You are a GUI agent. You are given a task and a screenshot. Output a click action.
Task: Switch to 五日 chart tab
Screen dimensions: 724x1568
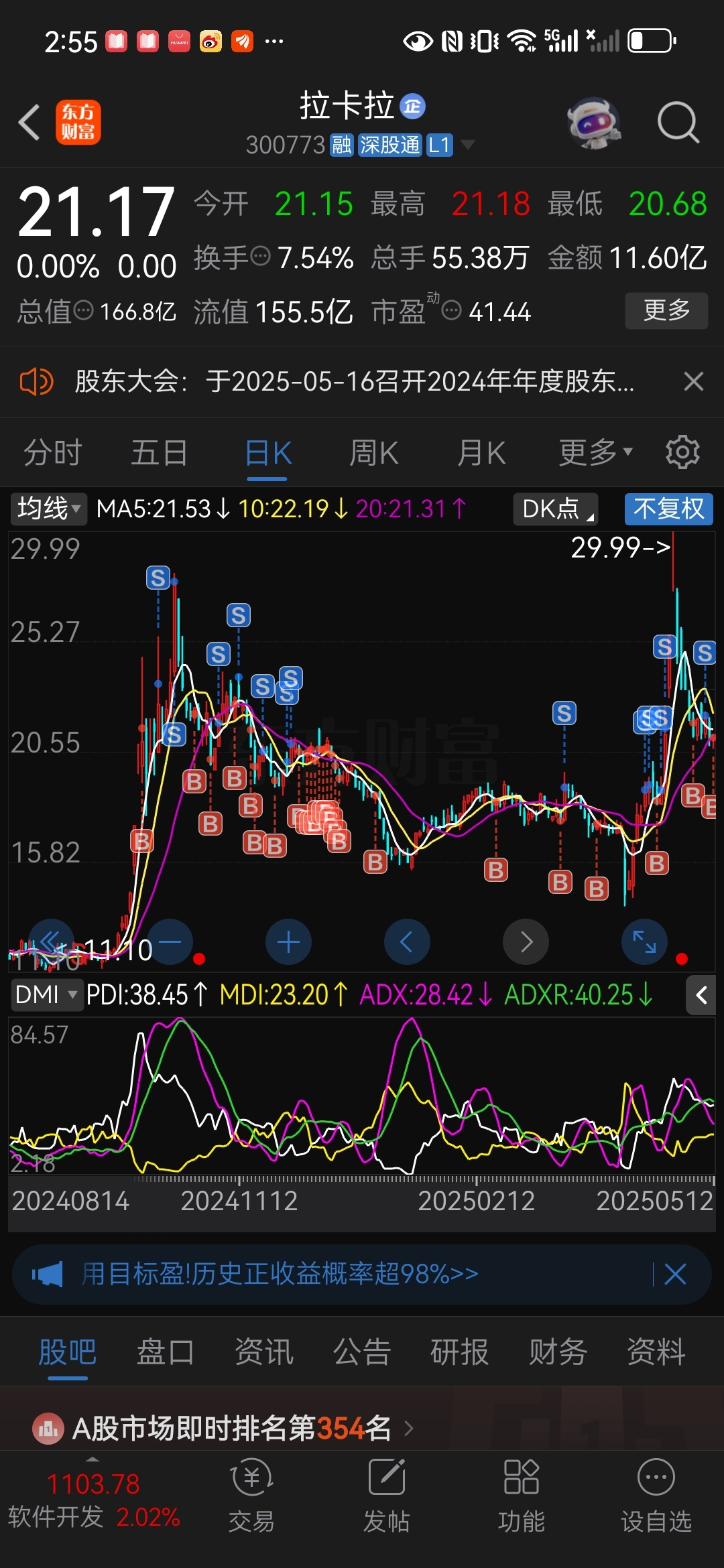[x=160, y=452]
